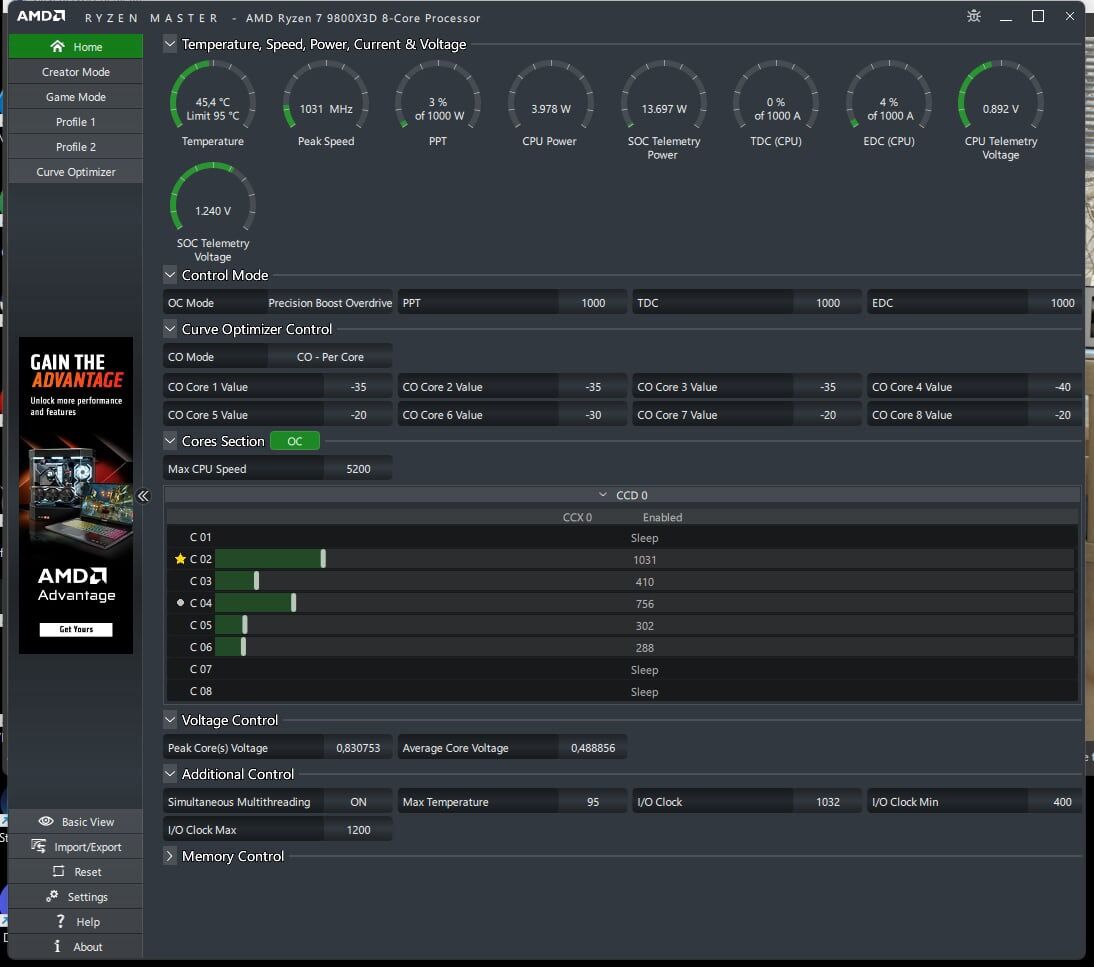Collapse the sidebar with double-chevron icon
Image resolution: width=1094 pixels, height=967 pixels.
click(143, 496)
